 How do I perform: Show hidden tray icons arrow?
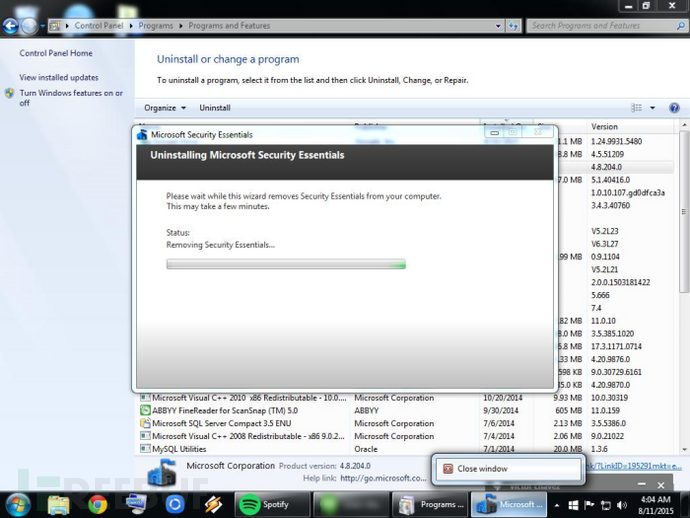click(x=557, y=505)
